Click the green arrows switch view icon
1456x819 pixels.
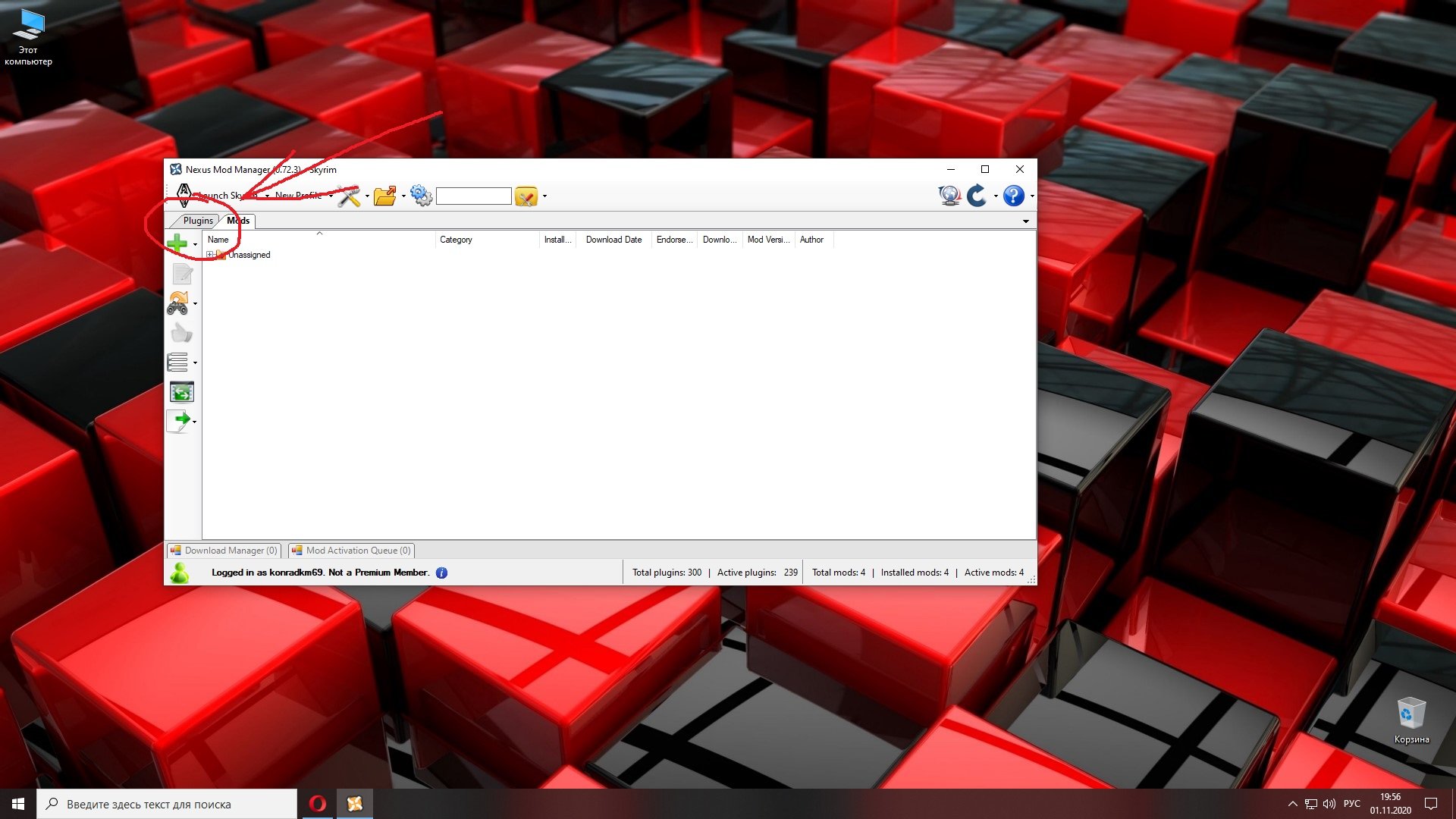pos(181,392)
